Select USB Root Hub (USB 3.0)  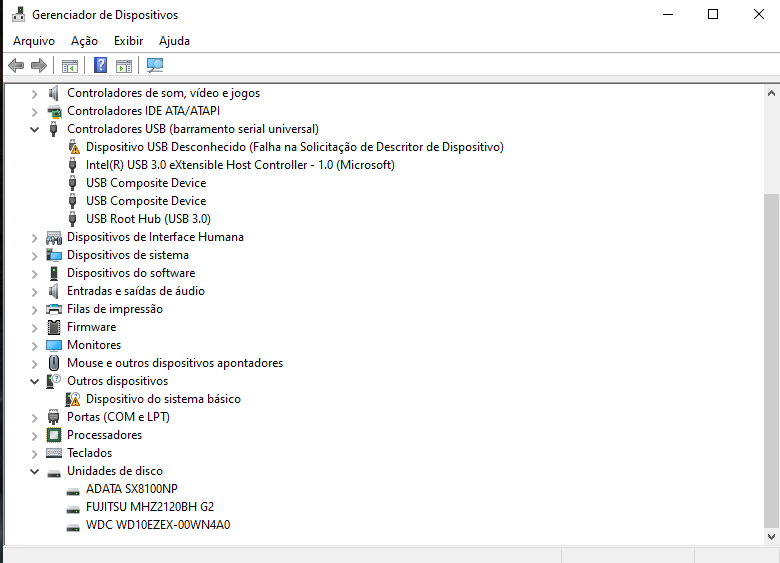148,219
